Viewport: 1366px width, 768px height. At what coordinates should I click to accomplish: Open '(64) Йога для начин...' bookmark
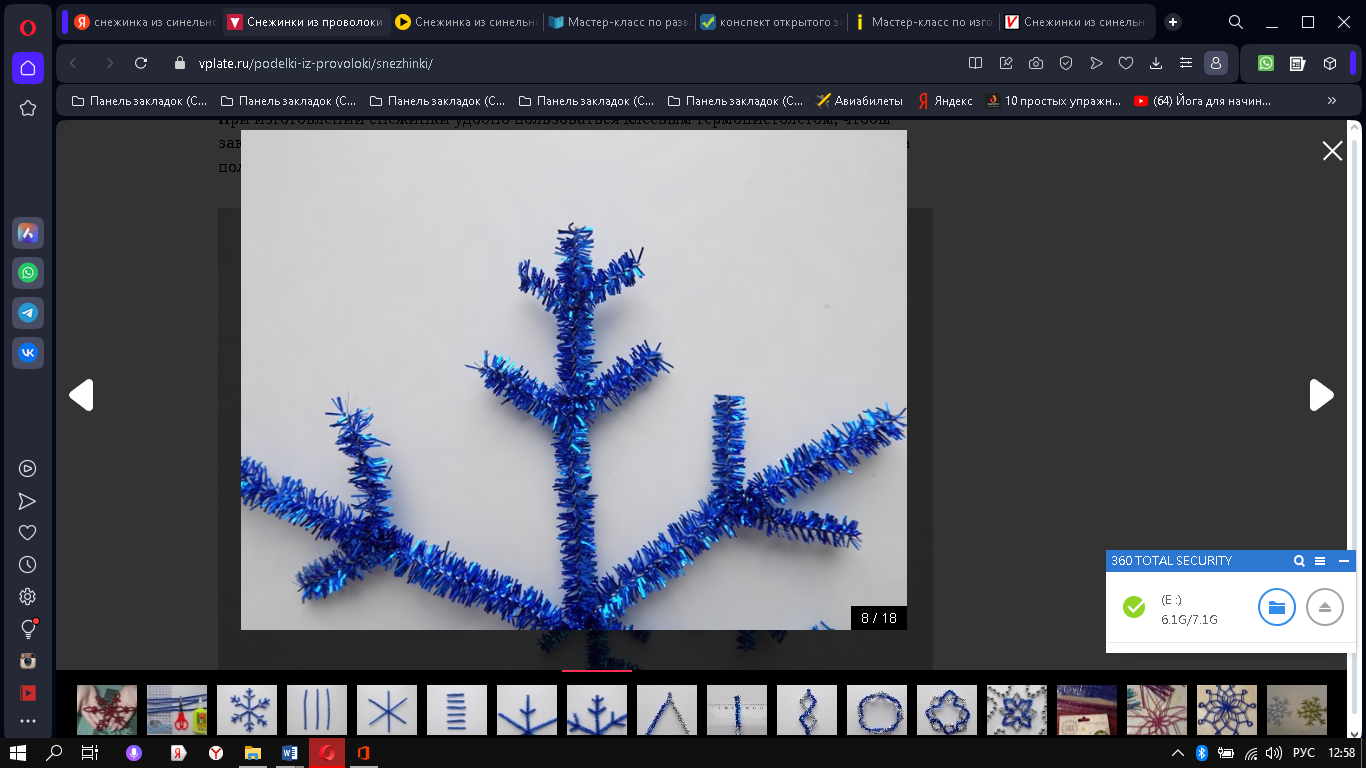pos(1203,101)
